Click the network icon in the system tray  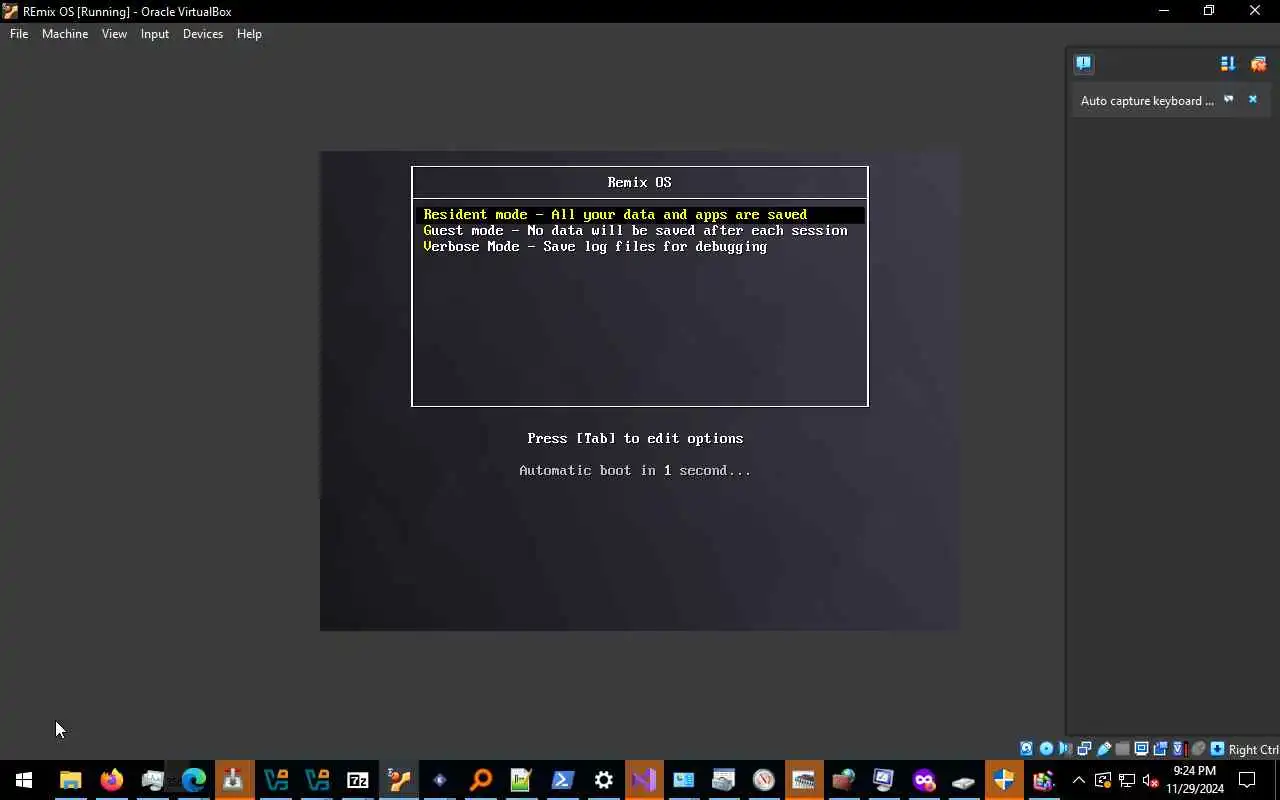point(1127,780)
